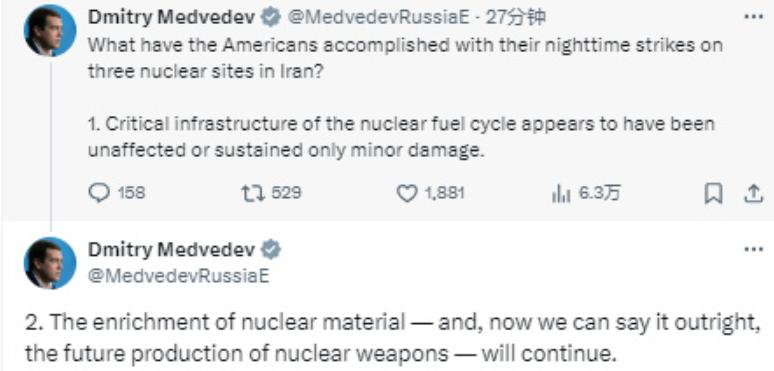Open profile avatar on second tweet
The image size is (774, 371).
tap(50, 262)
